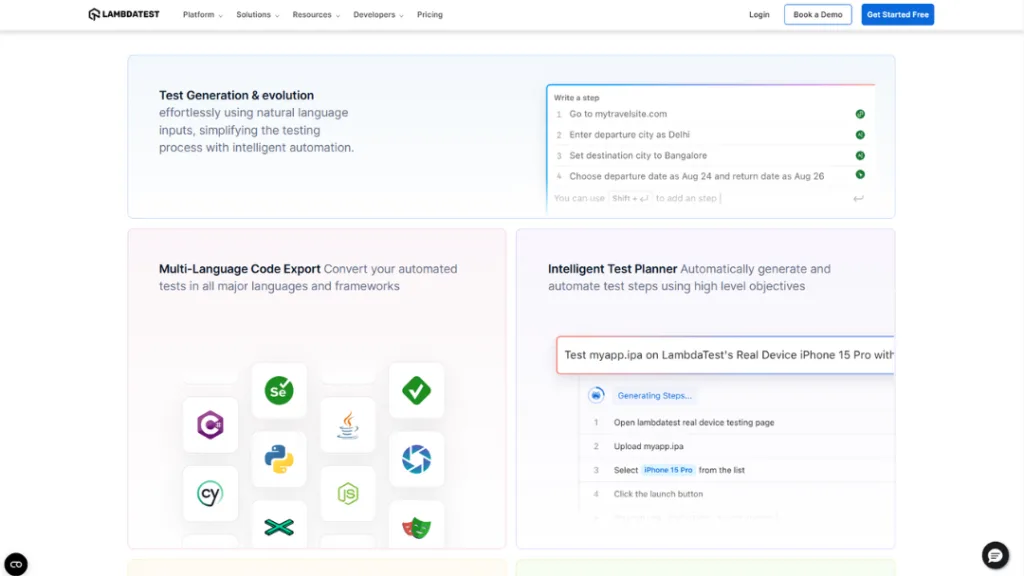Screen dimensions: 1024x576
Task: Select the Selenium icon tile
Action: point(279,391)
